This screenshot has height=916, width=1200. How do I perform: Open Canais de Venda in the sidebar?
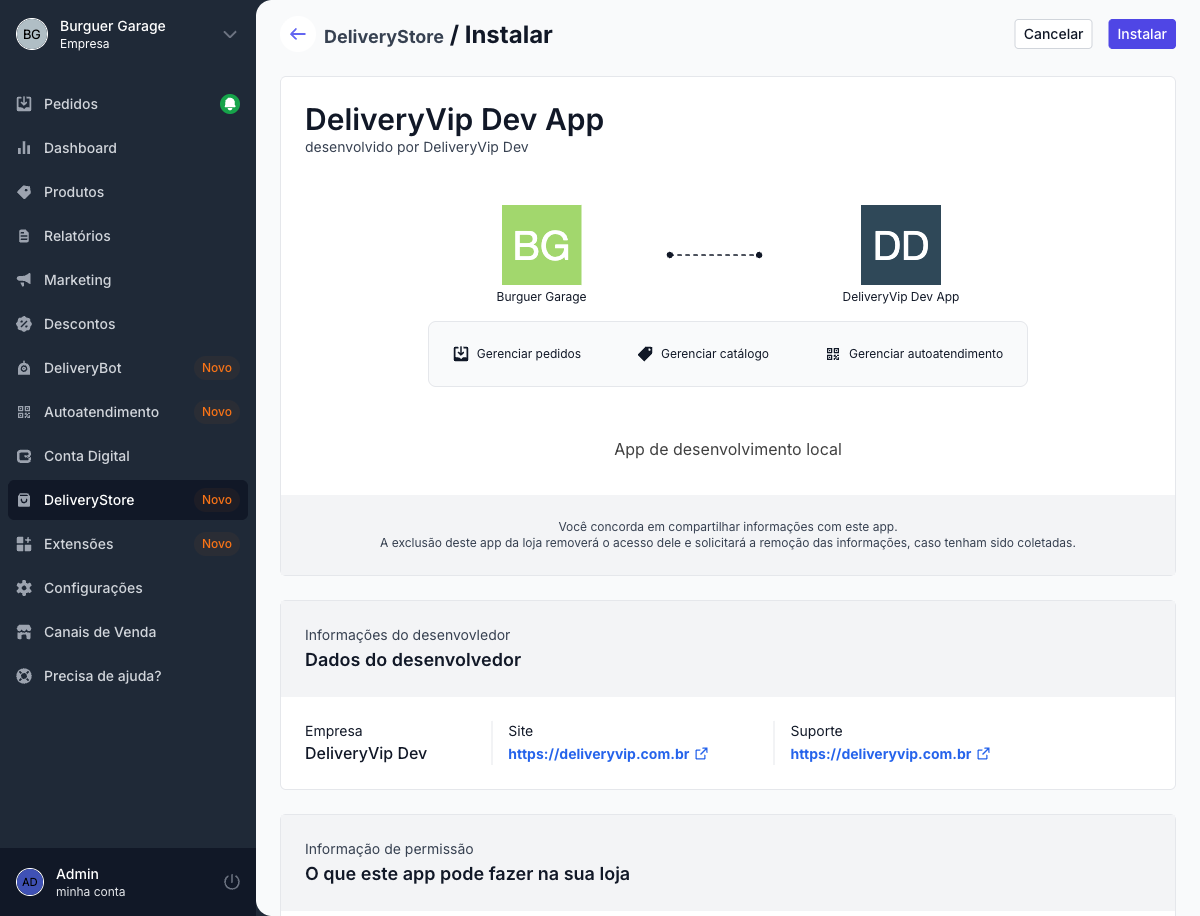click(x=128, y=632)
